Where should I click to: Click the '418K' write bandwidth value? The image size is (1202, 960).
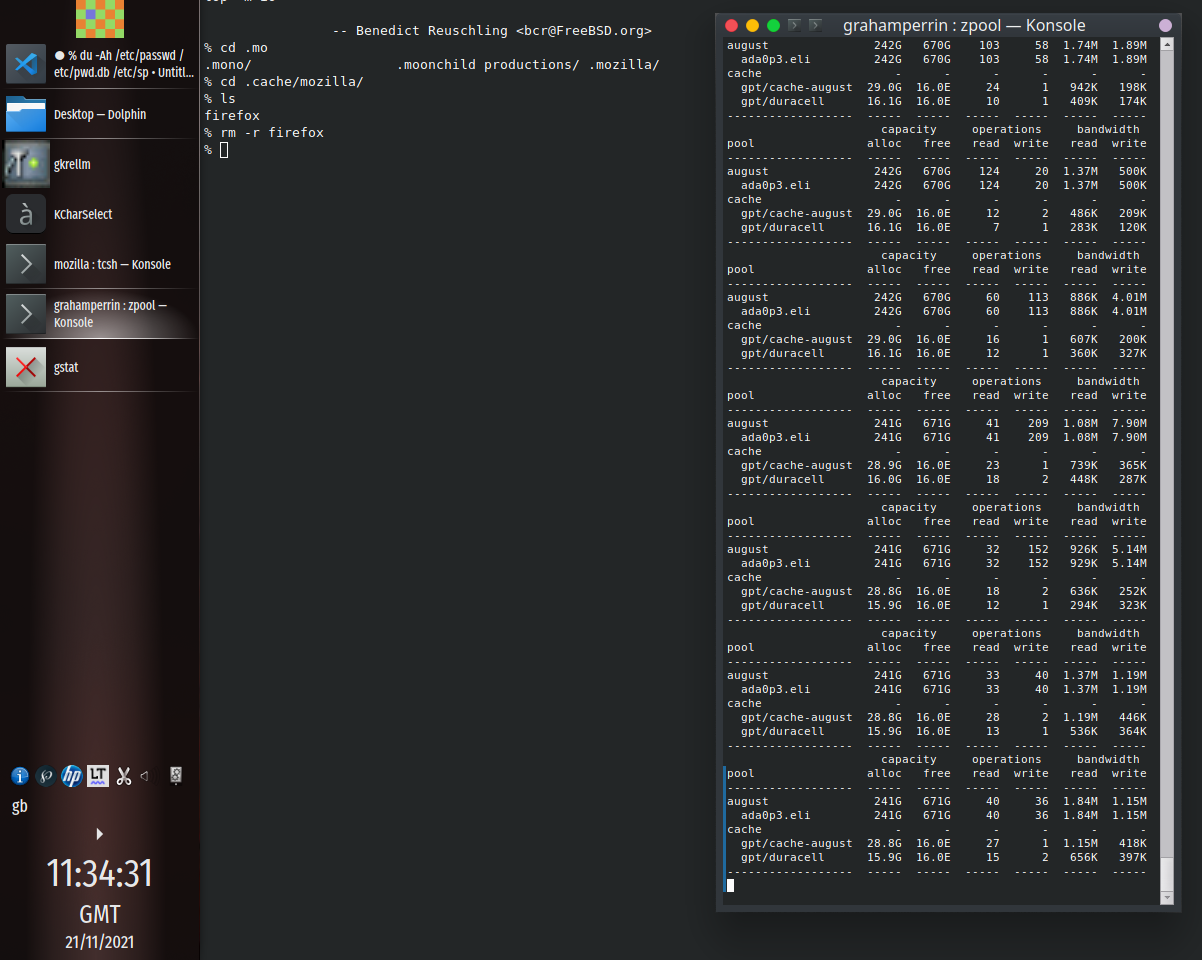(1133, 843)
